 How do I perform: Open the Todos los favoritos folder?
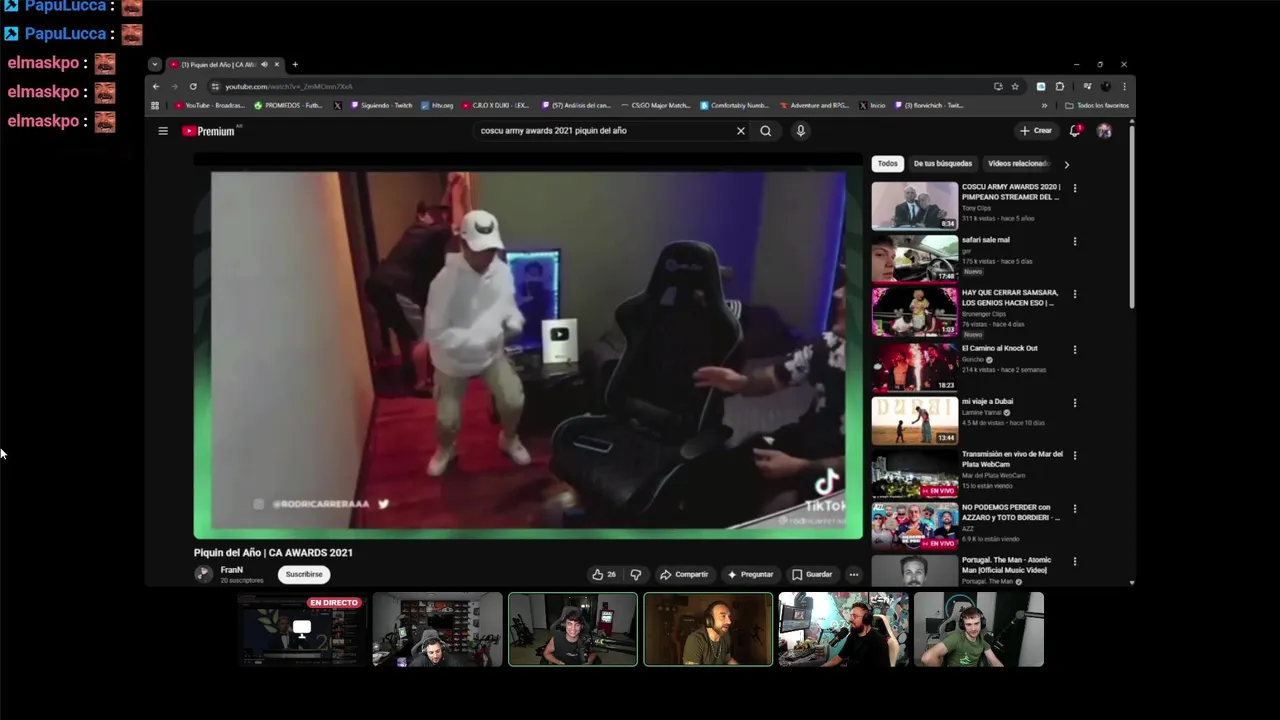tap(1097, 105)
